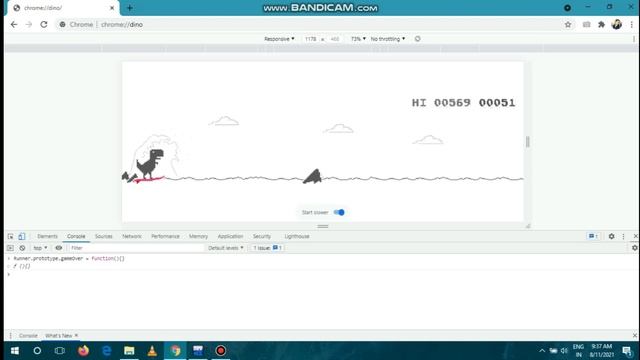Open device toolbar more options menu

click(x=634, y=39)
